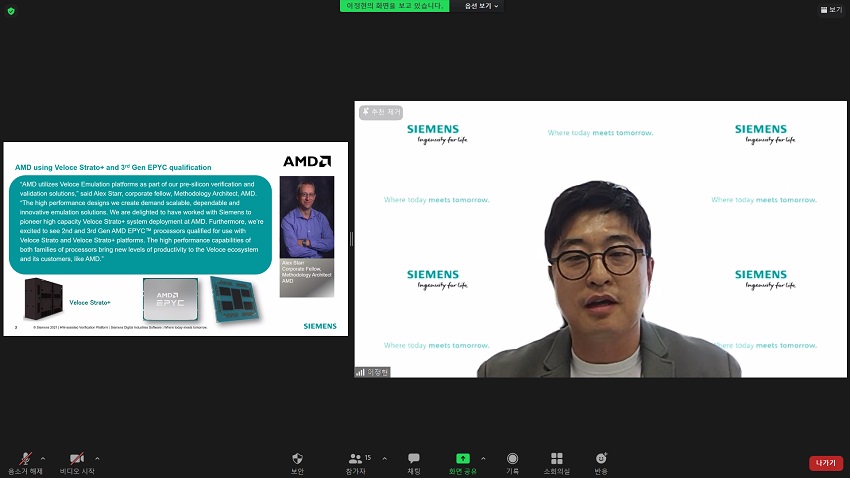This screenshot has width=850, height=478.
Task: Unmute the microphone in Zoom toolbar
Action: point(25,463)
